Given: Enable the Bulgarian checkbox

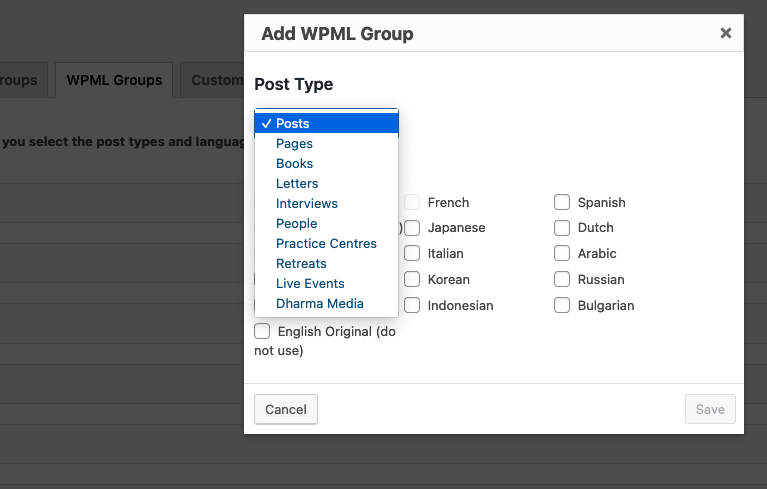Looking at the screenshot, I should click(x=562, y=305).
